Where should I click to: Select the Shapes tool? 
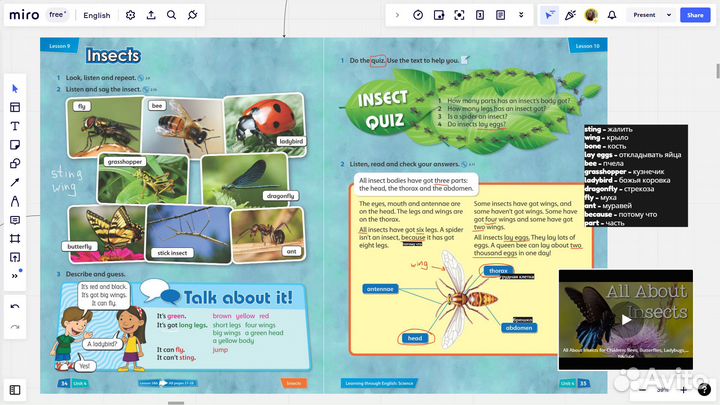15,164
